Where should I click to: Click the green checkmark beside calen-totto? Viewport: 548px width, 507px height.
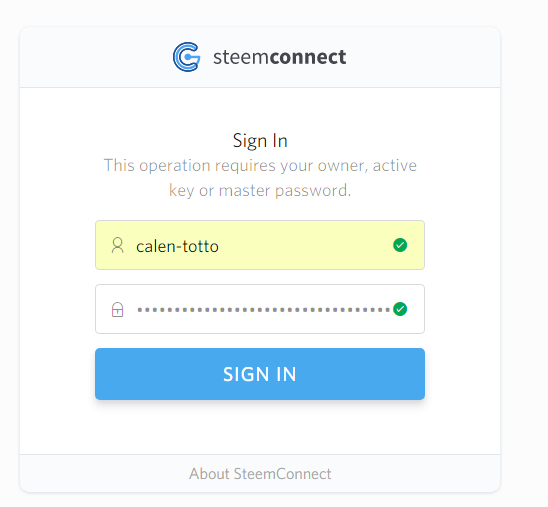tap(400, 245)
